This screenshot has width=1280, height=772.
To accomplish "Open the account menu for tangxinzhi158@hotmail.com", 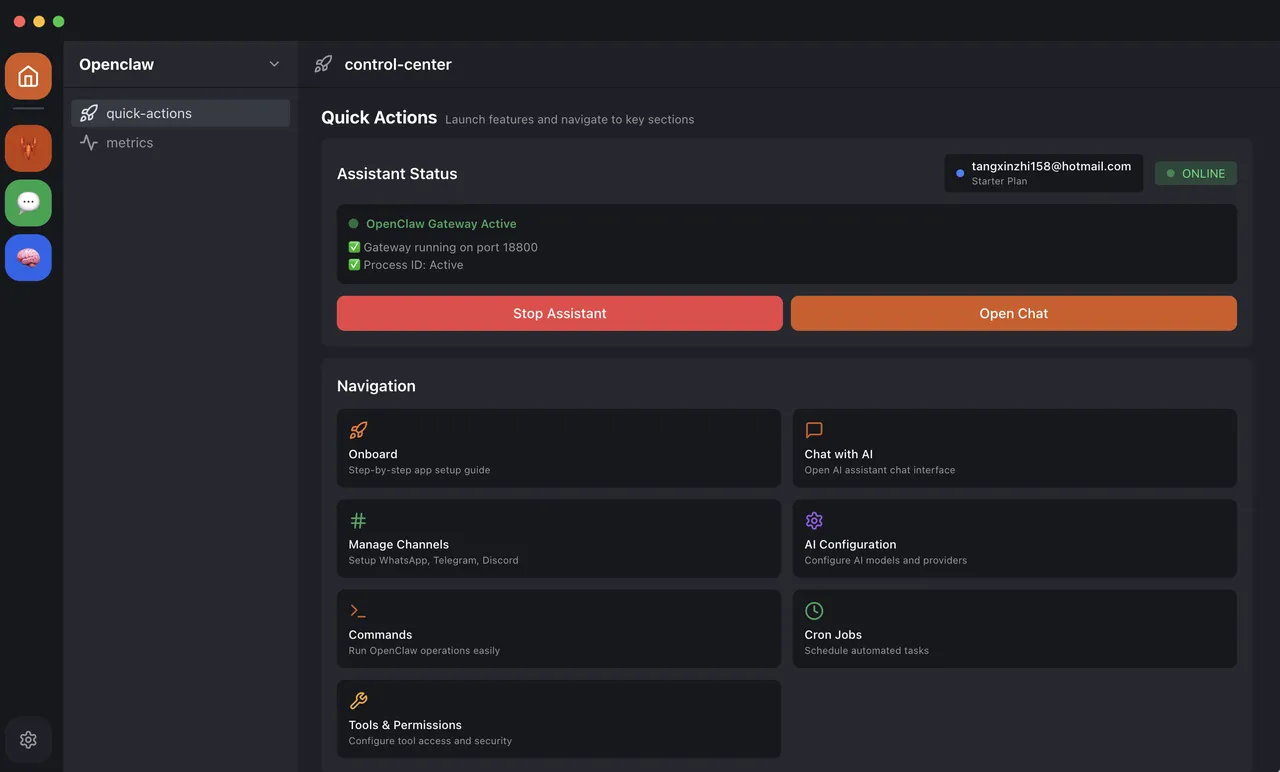I will (1043, 173).
